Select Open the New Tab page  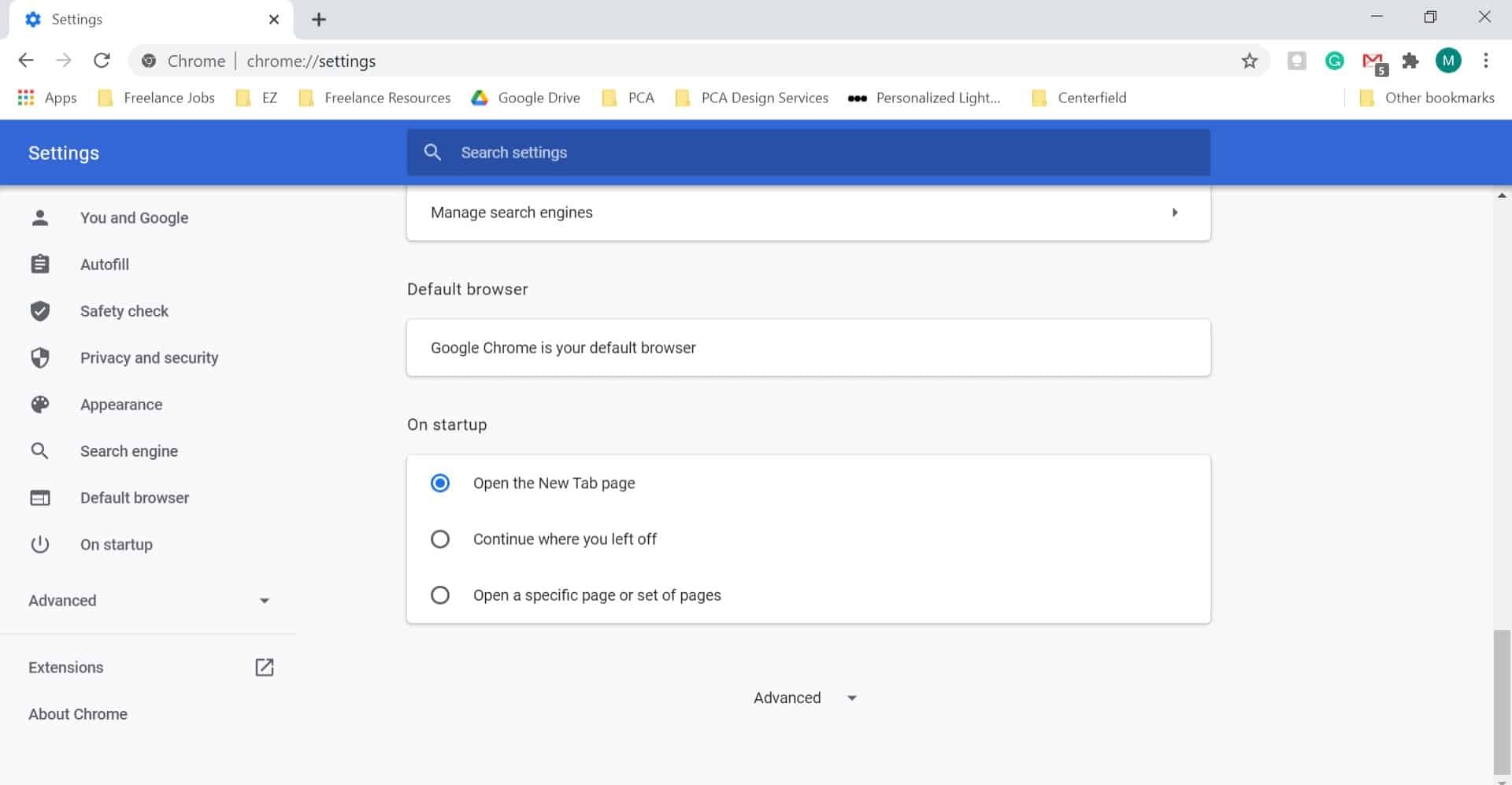440,483
